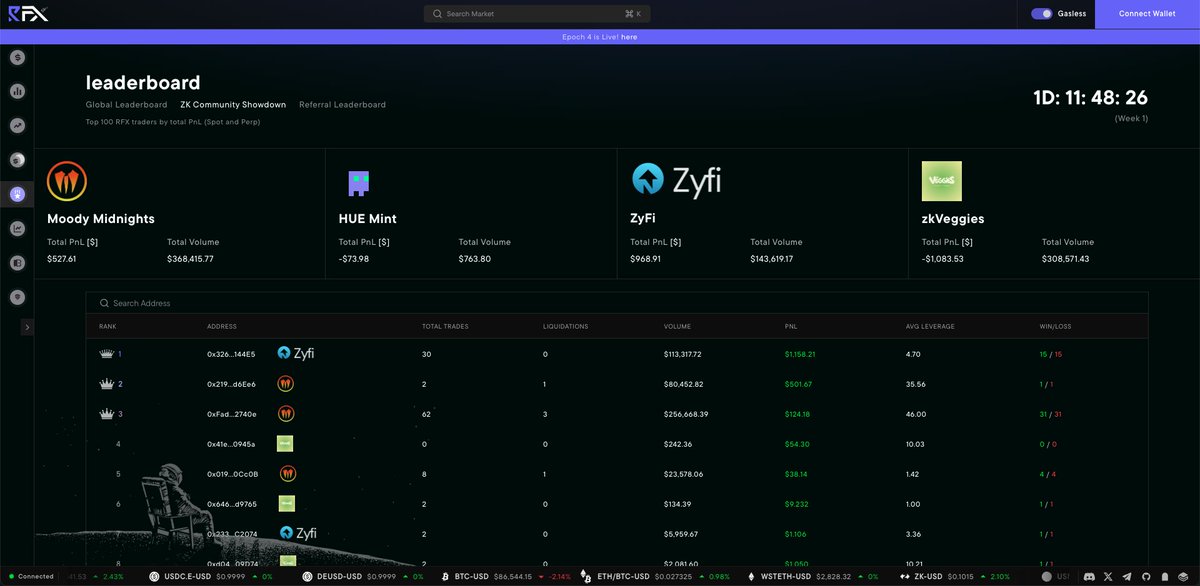
Task: Select the bar chart stats icon in sidebar
Action: click(x=17, y=91)
